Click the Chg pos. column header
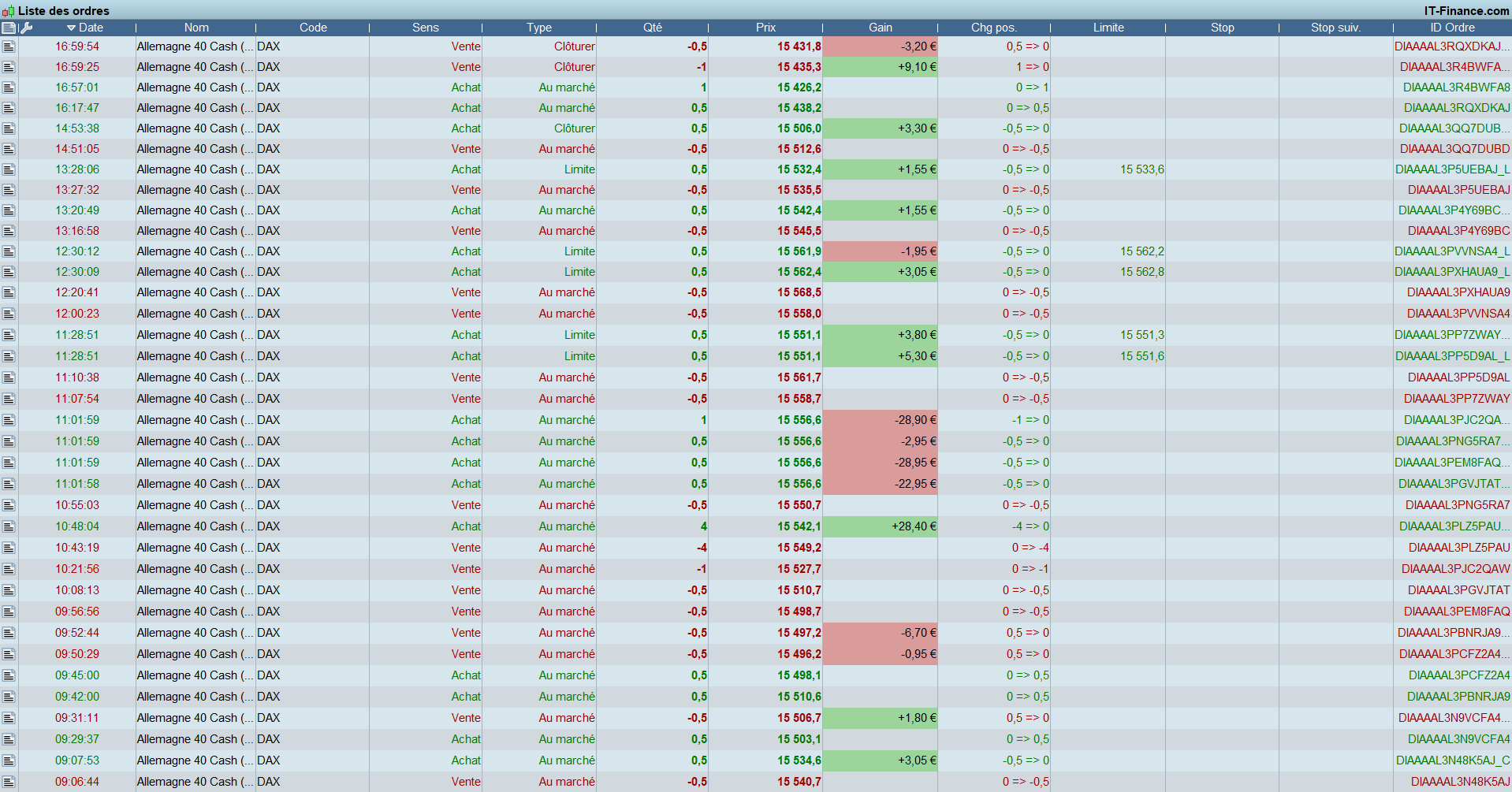The image size is (1512, 792). click(x=994, y=28)
